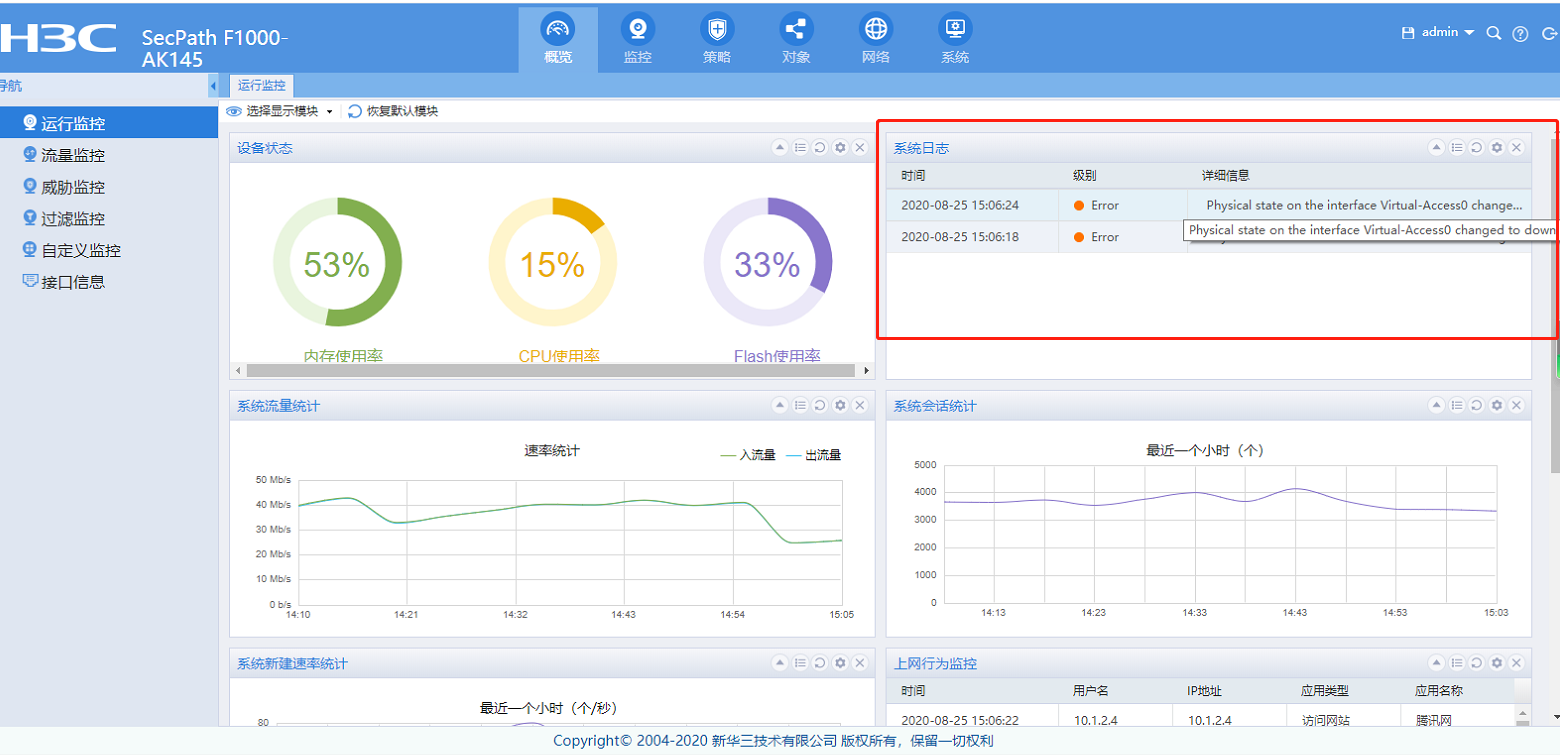Select the log entry timed 2020-08-25 15:06:24
The image size is (1560, 755).
point(1208,205)
